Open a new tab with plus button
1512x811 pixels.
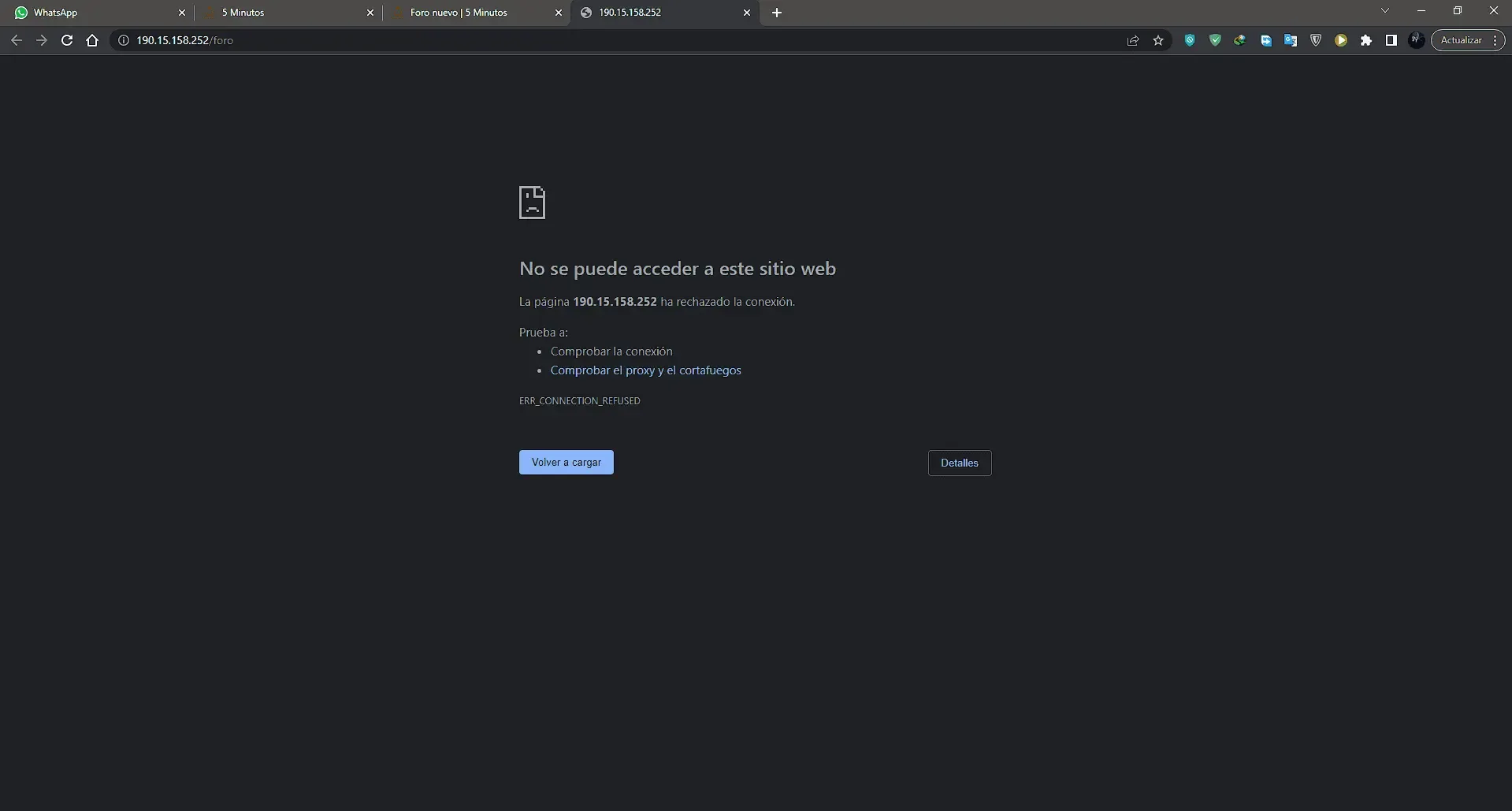[x=777, y=13]
